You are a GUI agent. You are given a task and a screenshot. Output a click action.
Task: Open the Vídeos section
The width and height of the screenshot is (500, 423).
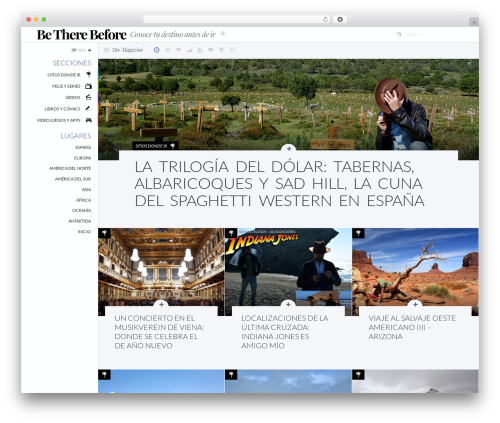[x=73, y=97]
